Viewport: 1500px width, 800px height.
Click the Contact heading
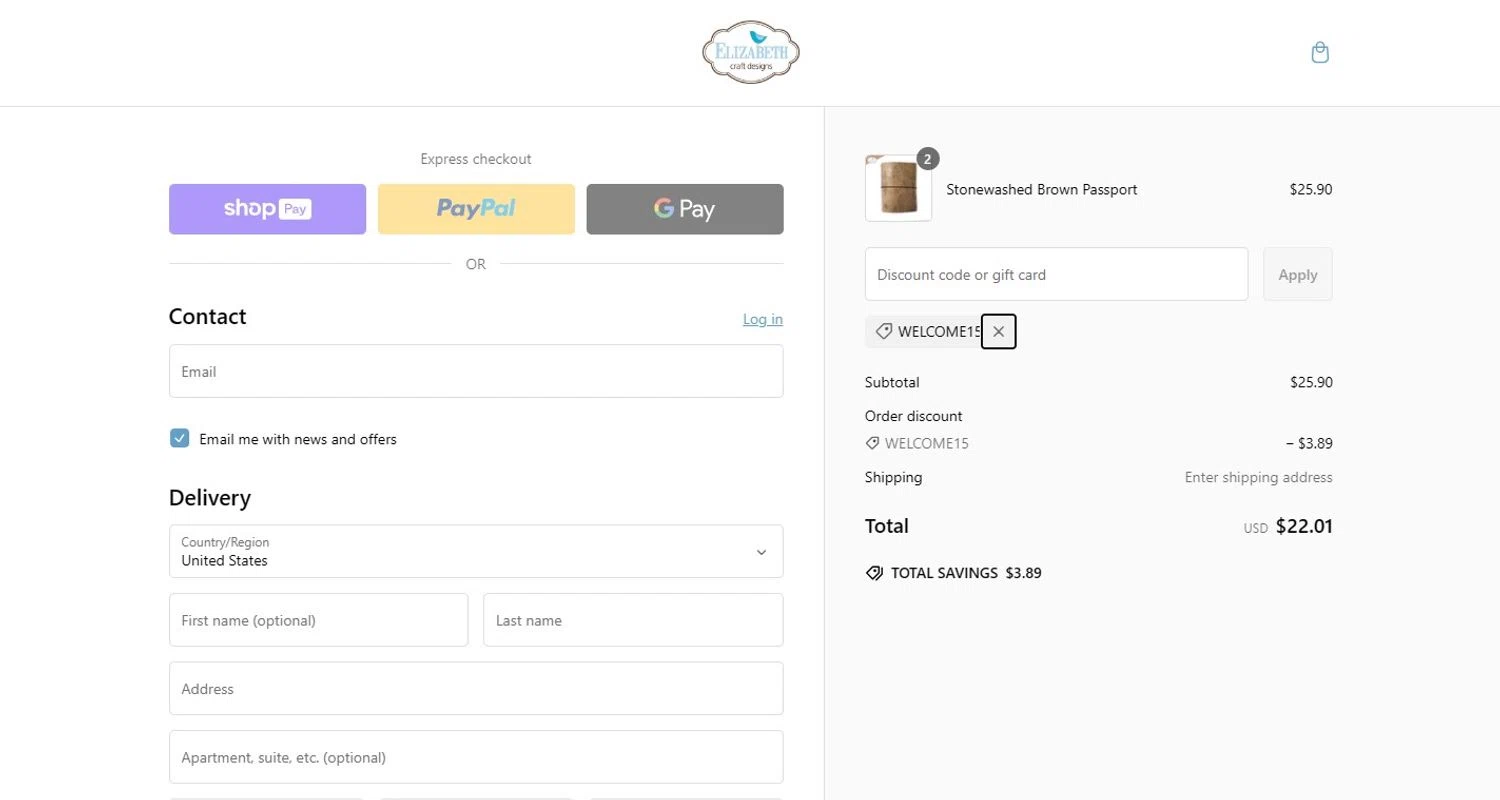207,316
